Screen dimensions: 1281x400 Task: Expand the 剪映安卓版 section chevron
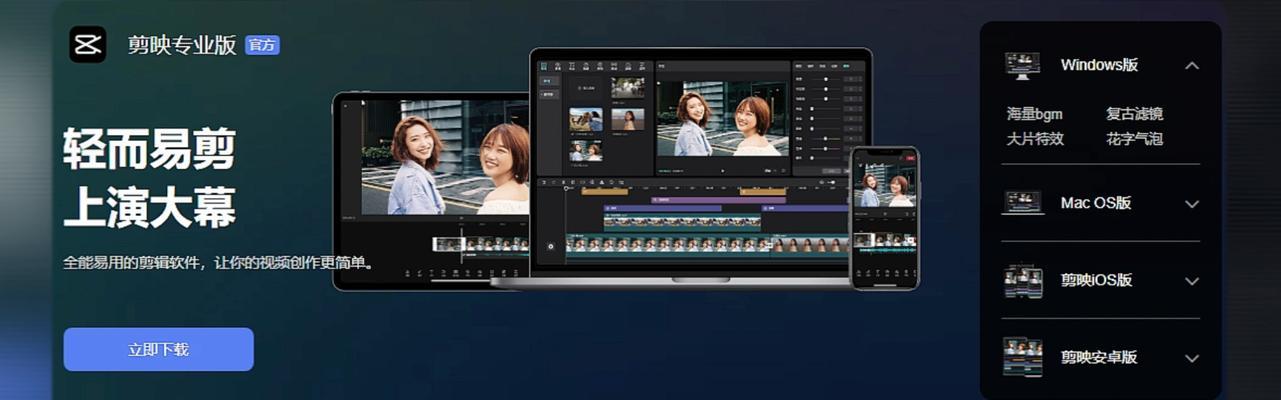click(x=1191, y=358)
